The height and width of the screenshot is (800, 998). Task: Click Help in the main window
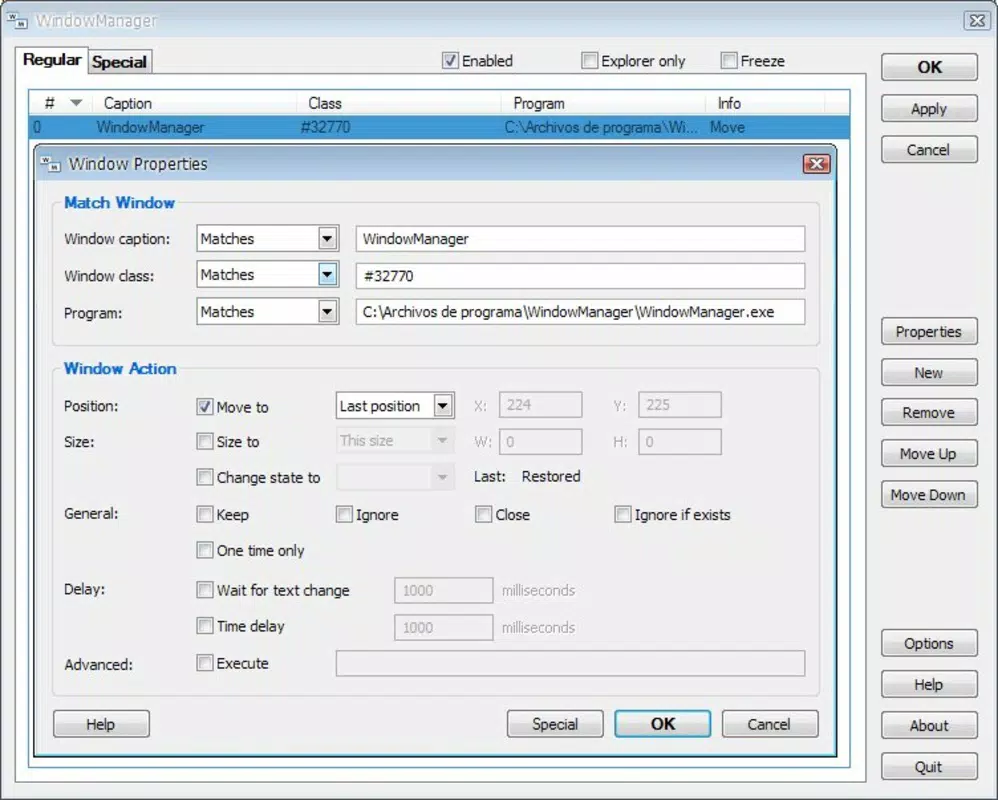[x=929, y=684]
